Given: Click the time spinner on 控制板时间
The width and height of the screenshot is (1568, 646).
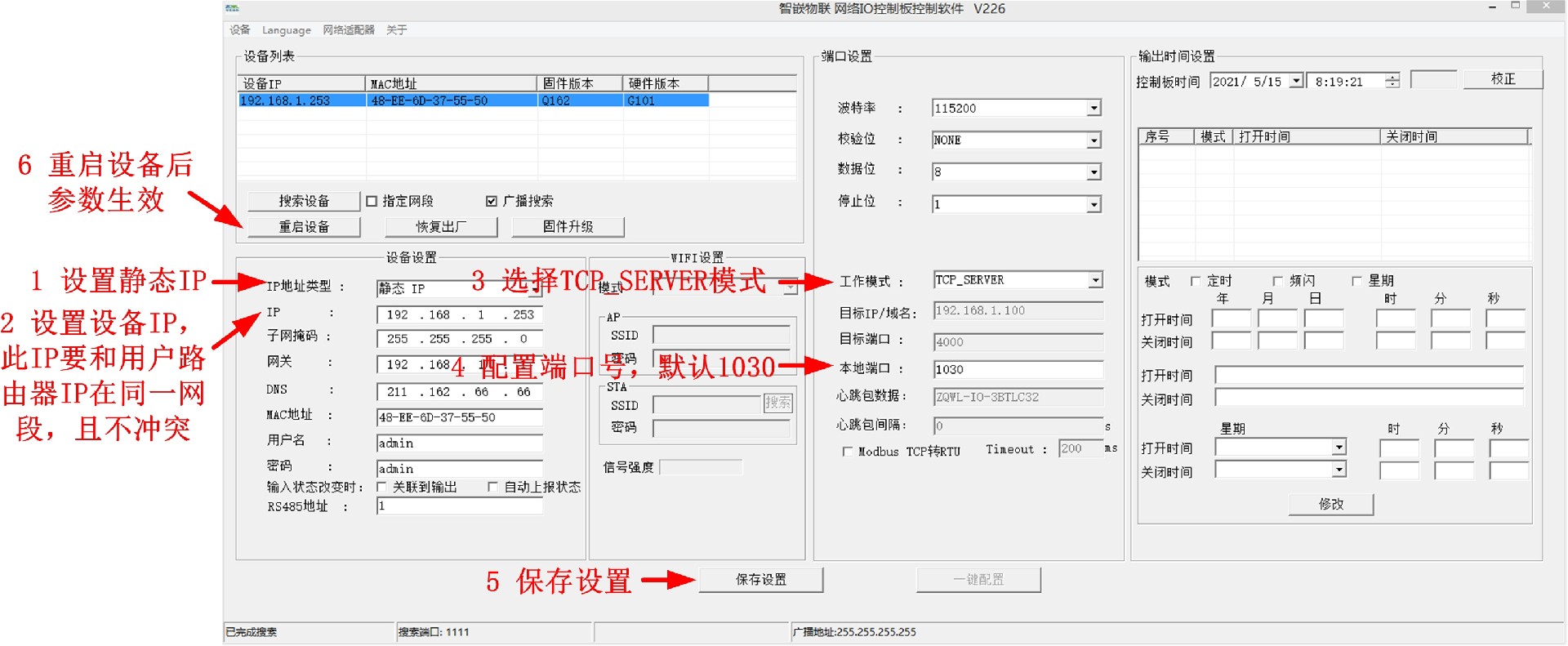Looking at the screenshot, I should point(1392,81).
